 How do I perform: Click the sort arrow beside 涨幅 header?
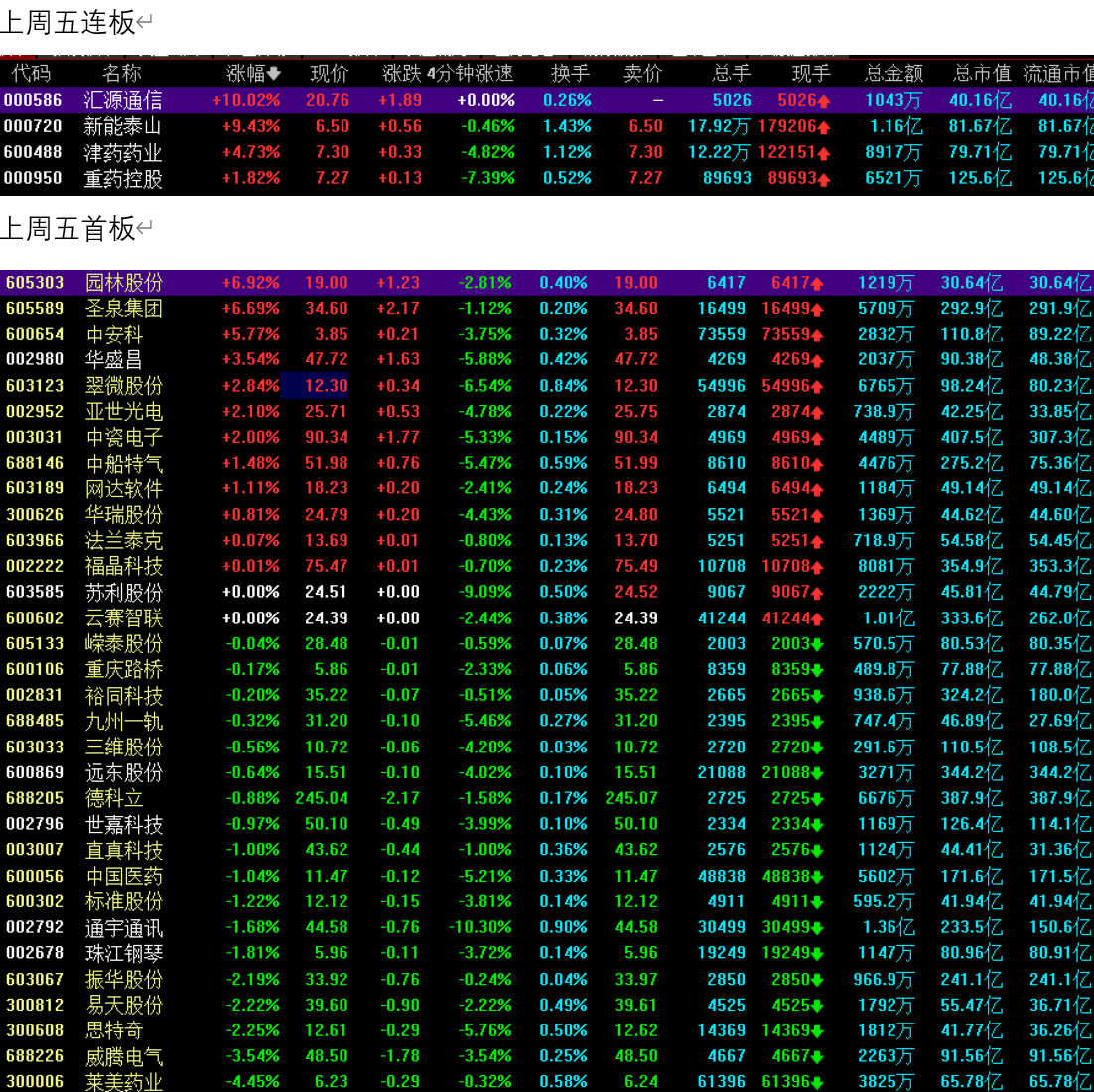coord(274,74)
